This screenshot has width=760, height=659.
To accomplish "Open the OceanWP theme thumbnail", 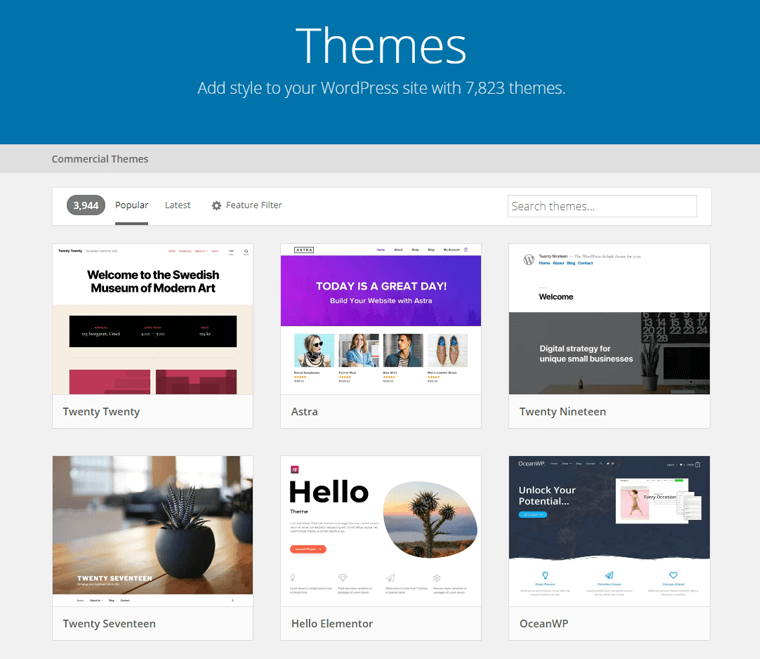I will [x=609, y=531].
